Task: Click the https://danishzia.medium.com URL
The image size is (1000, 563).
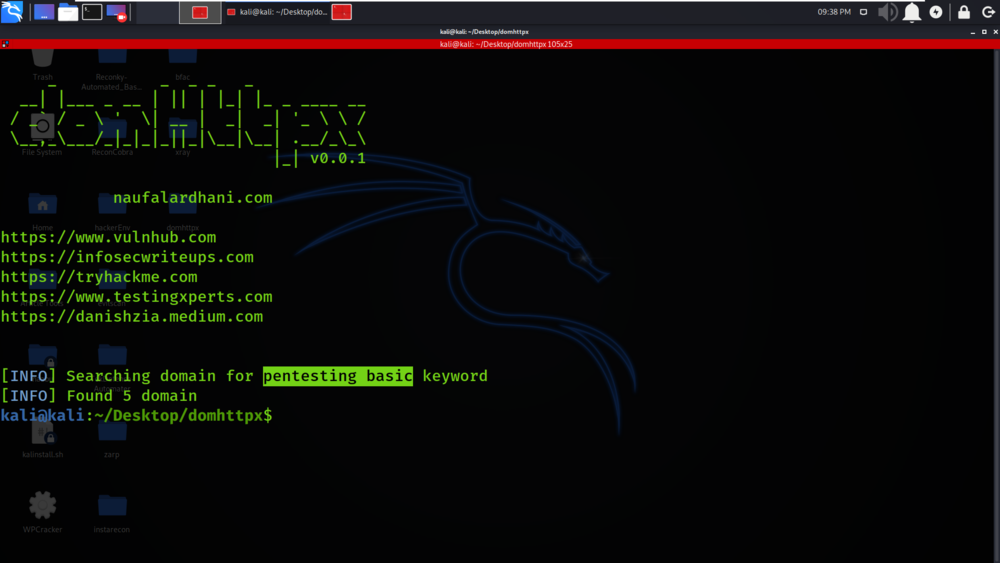Action: (131, 316)
